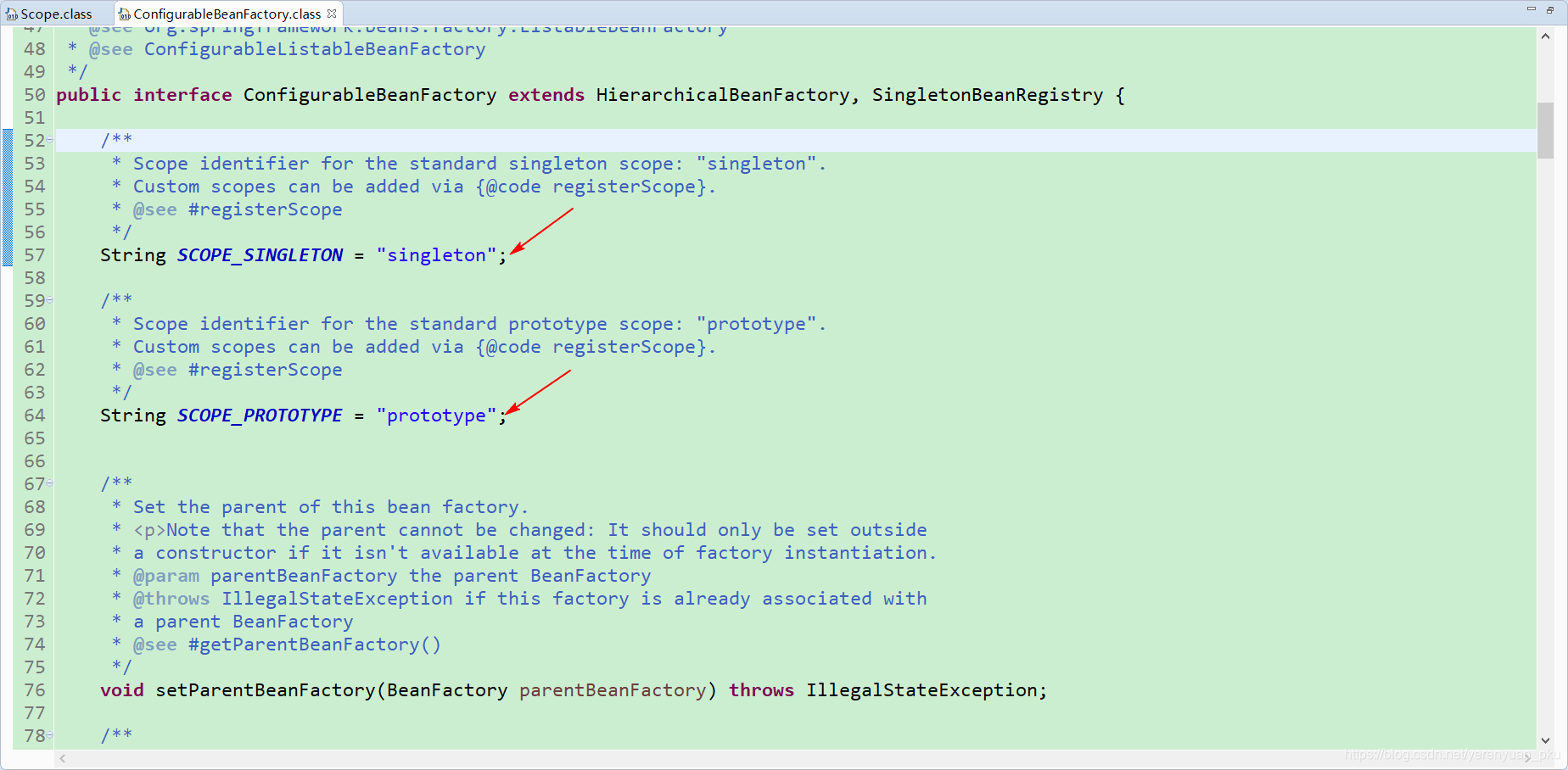The image size is (1568, 770).
Task: Minimize the editor pane
Action: 1532,8
